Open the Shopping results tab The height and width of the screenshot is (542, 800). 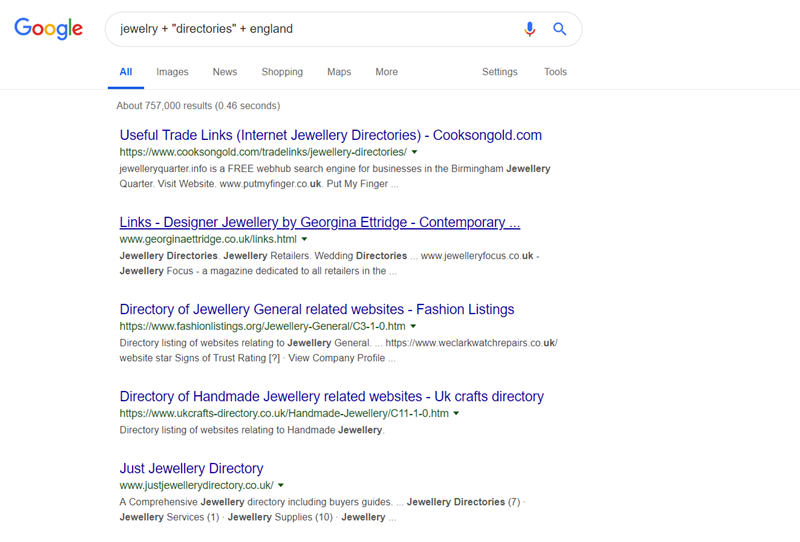pyautogui.click(x=282, y=72)
